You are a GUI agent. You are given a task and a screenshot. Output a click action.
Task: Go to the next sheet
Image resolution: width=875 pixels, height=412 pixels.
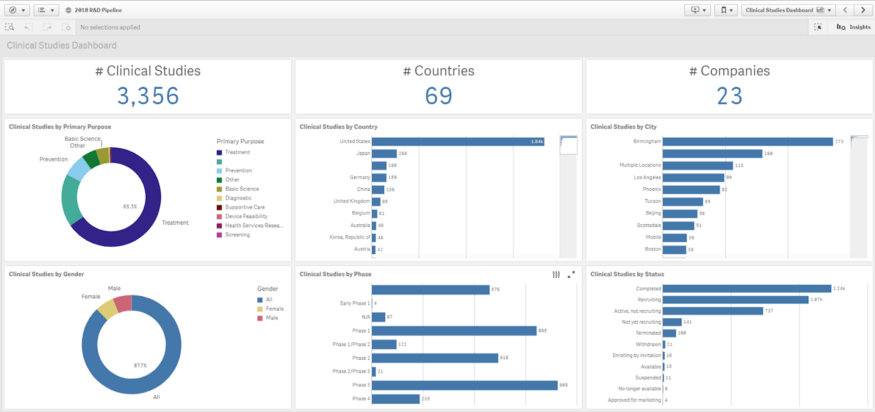click(x=863, y=10)
